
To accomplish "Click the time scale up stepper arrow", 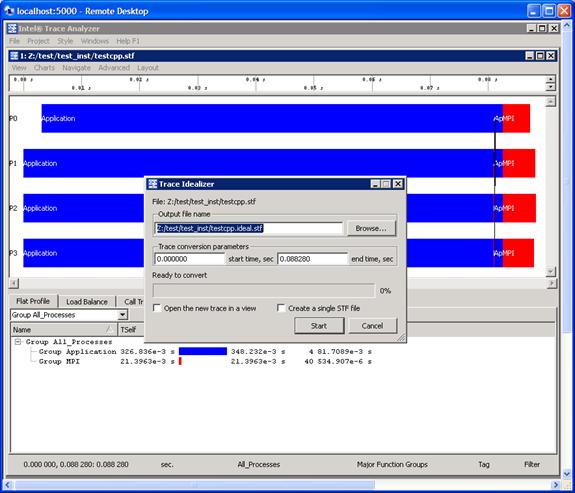I will point(550,79).
